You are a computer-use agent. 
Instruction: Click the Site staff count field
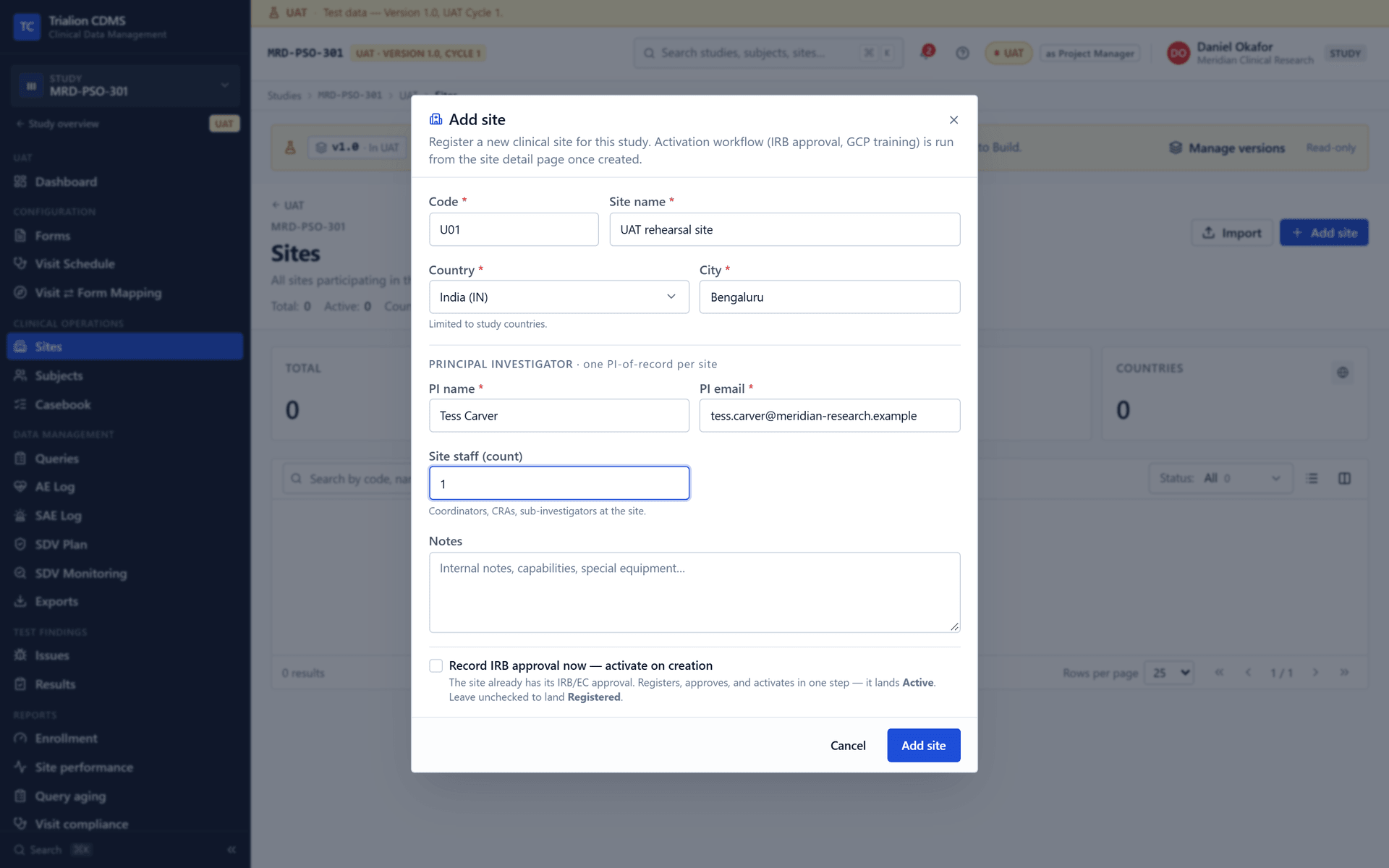tap(558, 483)
